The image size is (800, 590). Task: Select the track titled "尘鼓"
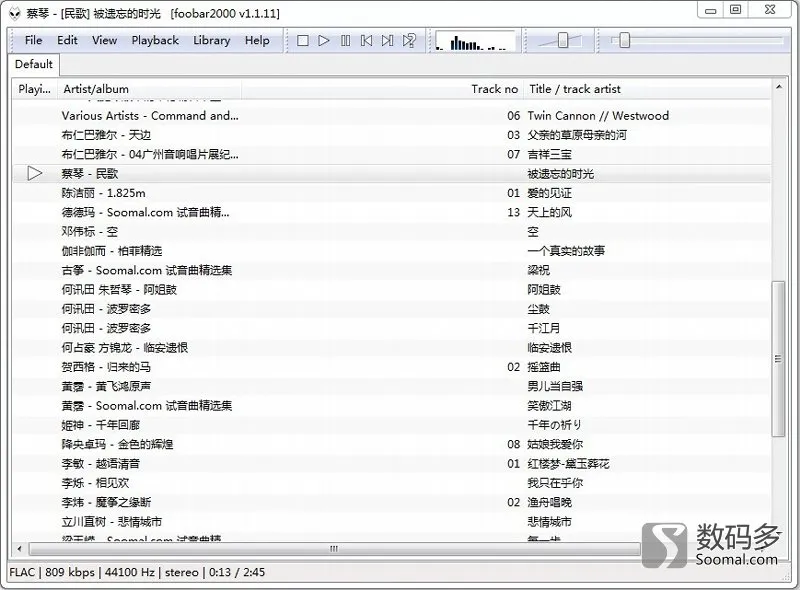(392, 309)
